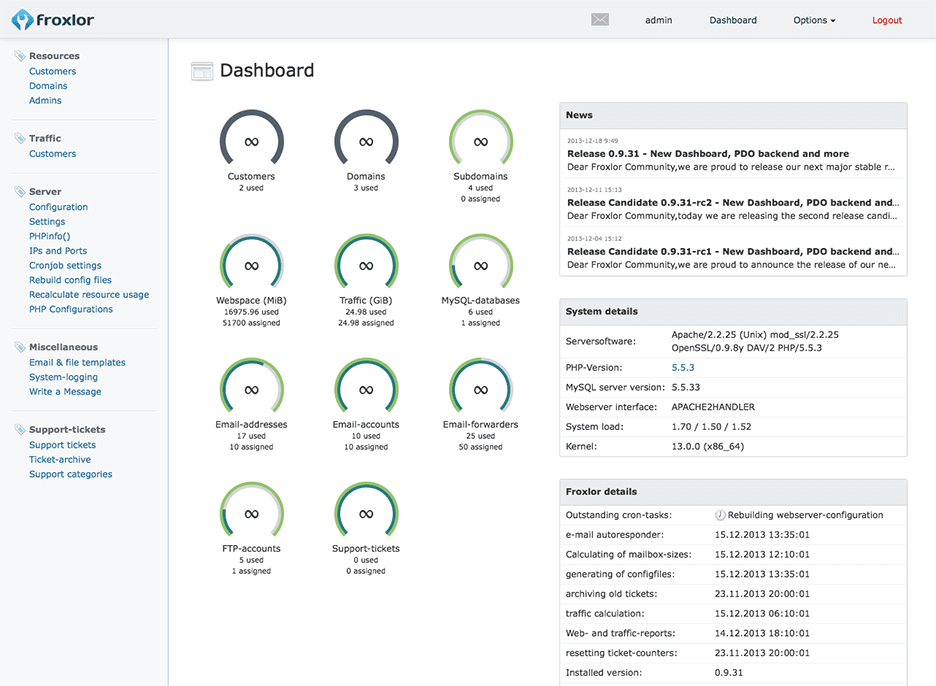Image resolution: width=936 pixels, height=686 pixels.
Task: Expand the Options dropdown menu
Action: (814, 20)
